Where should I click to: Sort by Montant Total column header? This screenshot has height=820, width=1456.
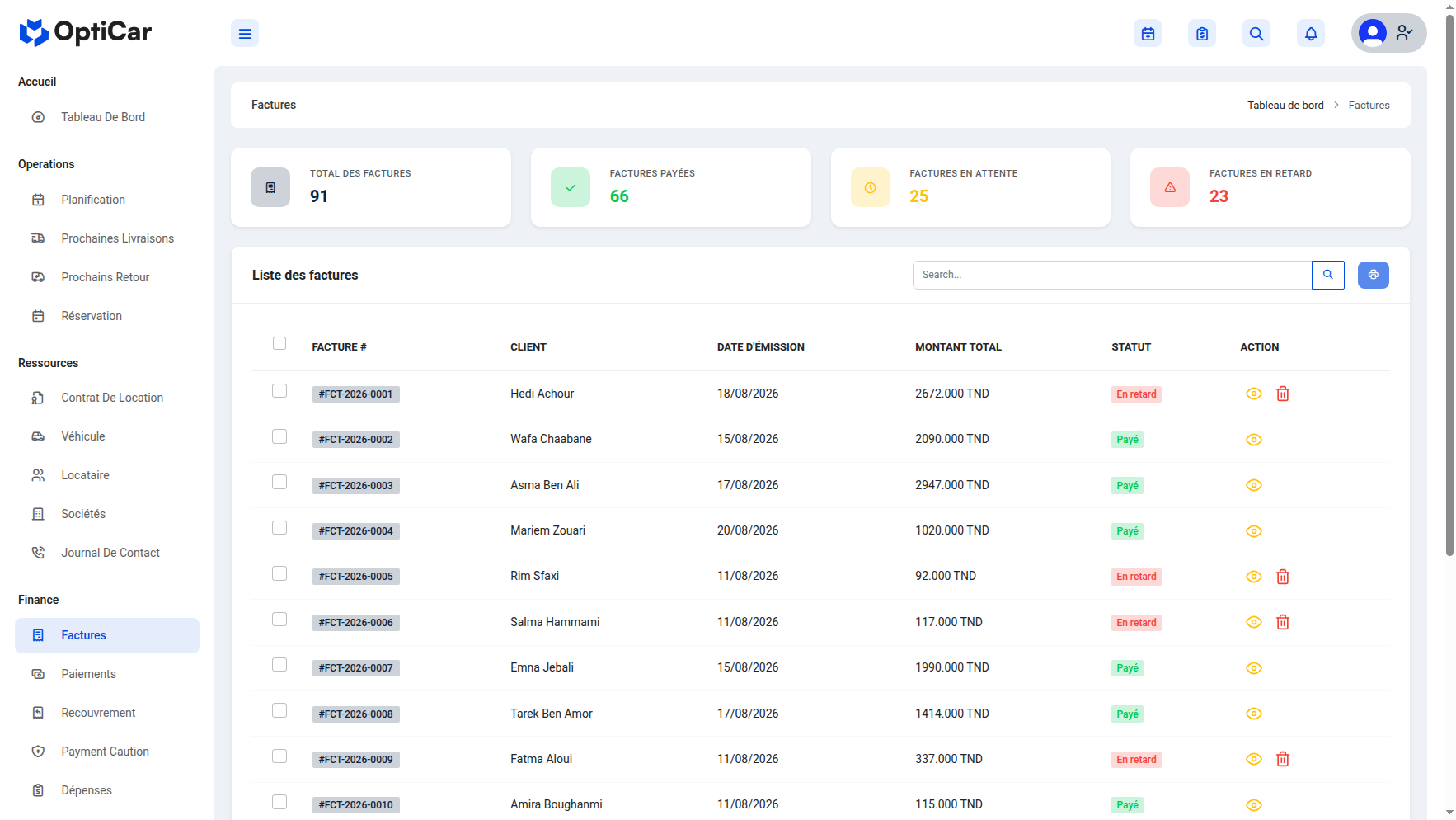pyautogui.click(x=958, y=347)
